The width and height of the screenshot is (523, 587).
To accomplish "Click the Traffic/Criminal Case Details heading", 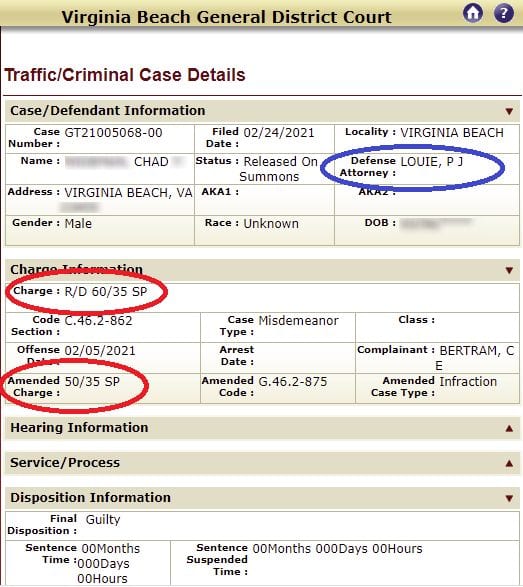I will pos(125,75).
